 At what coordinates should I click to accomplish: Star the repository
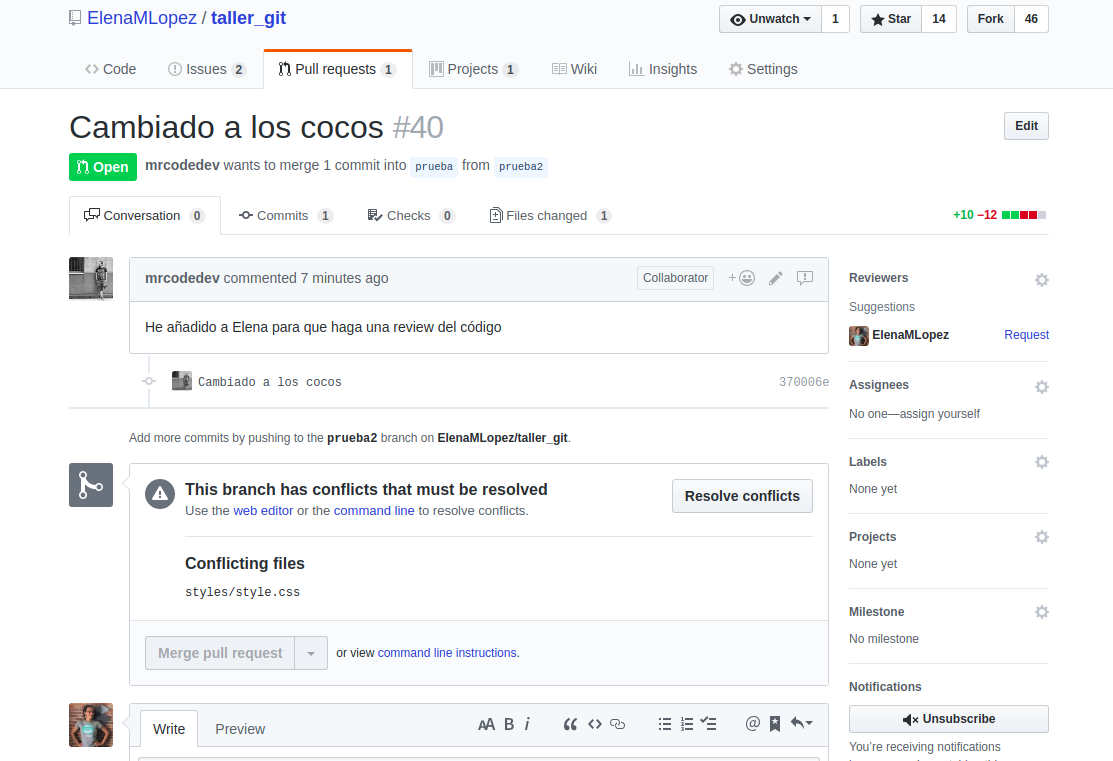tap(891, 19)
